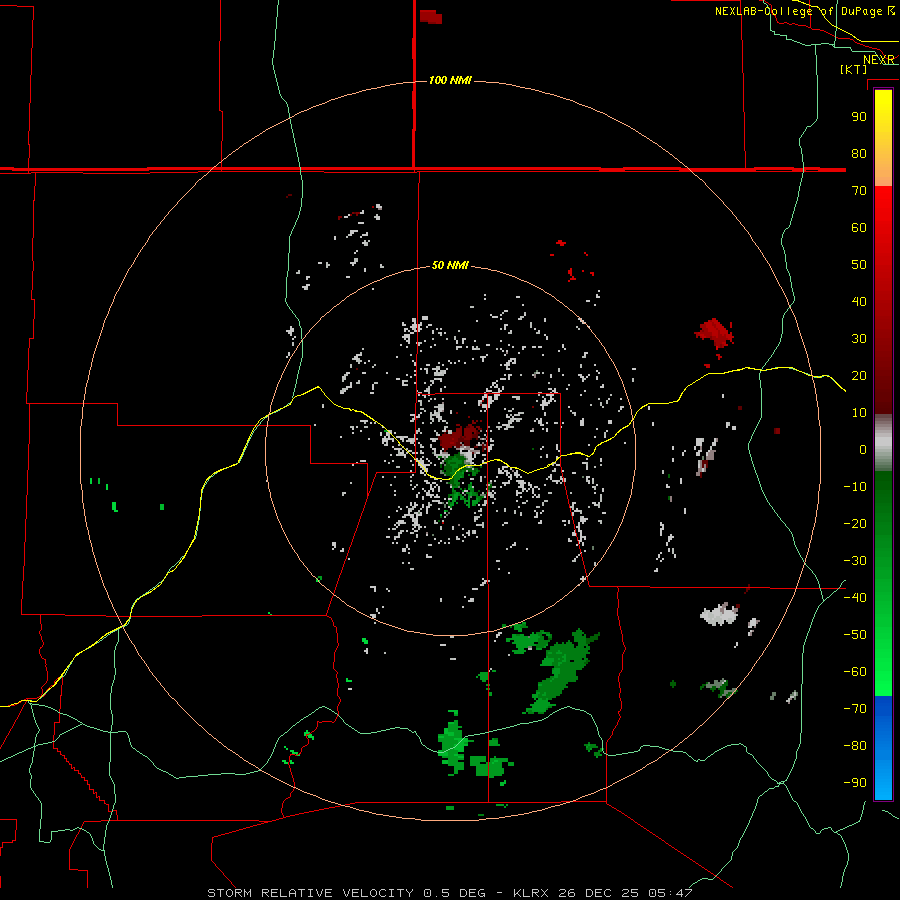Select the -30 value on velocity scale

855,561
